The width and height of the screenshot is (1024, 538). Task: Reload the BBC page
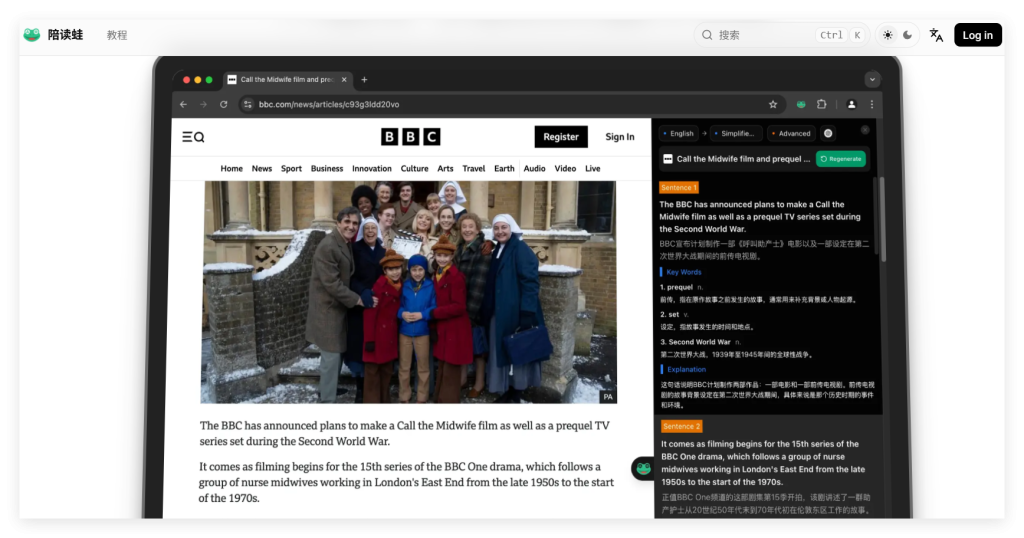223,104
